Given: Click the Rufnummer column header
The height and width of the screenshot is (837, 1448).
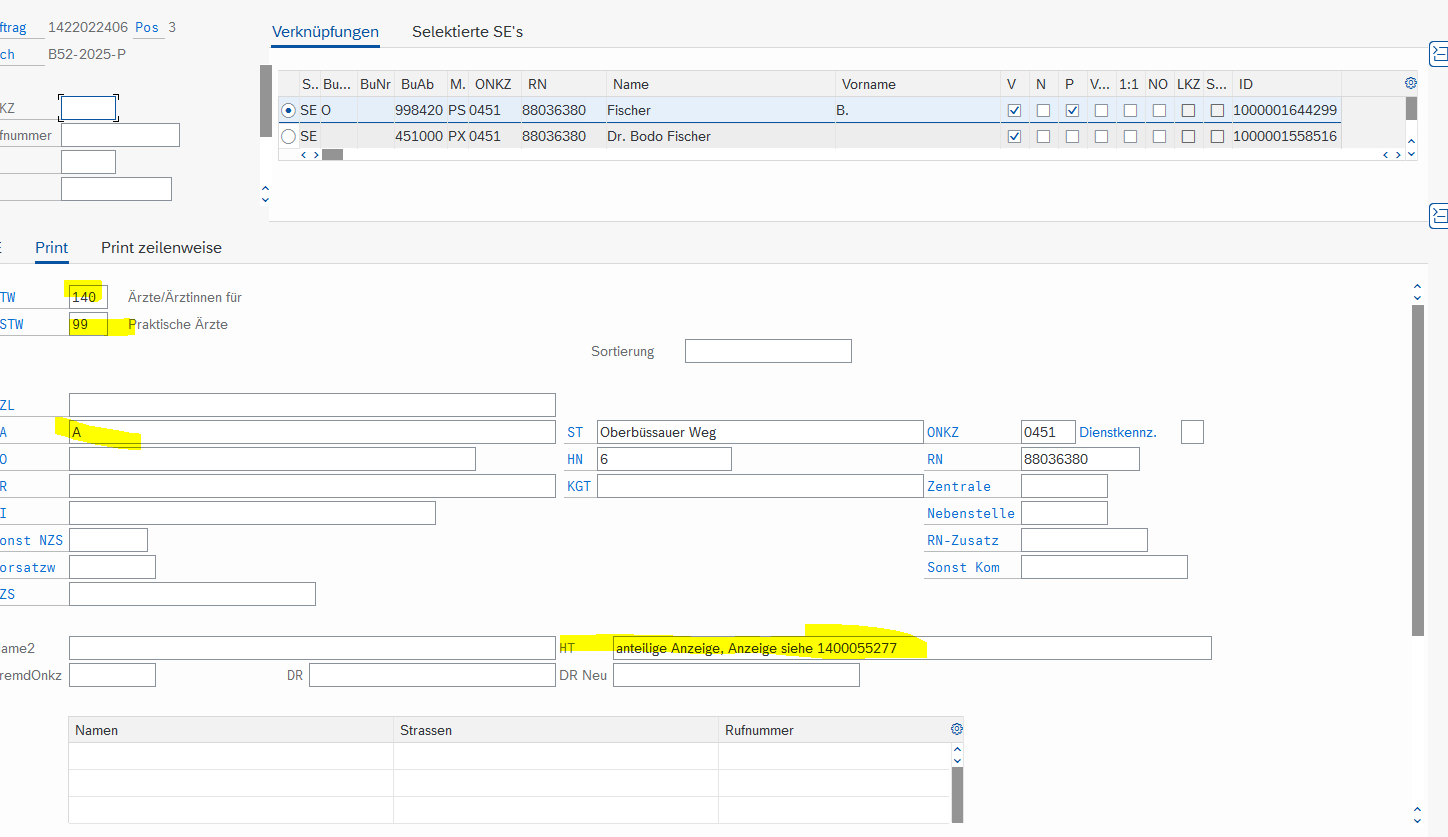Looking at the screenshot, I should 834,730.
